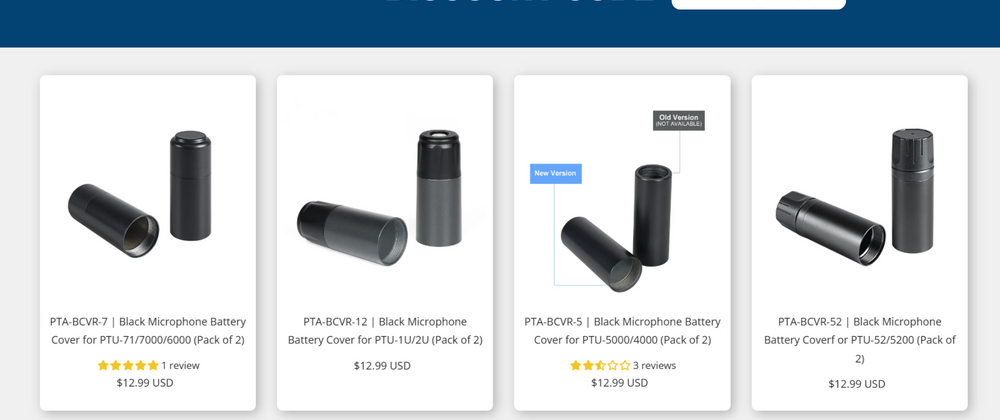
Task: Click the PTA-BCVR-52 battery cover title link
Action: 859,339
